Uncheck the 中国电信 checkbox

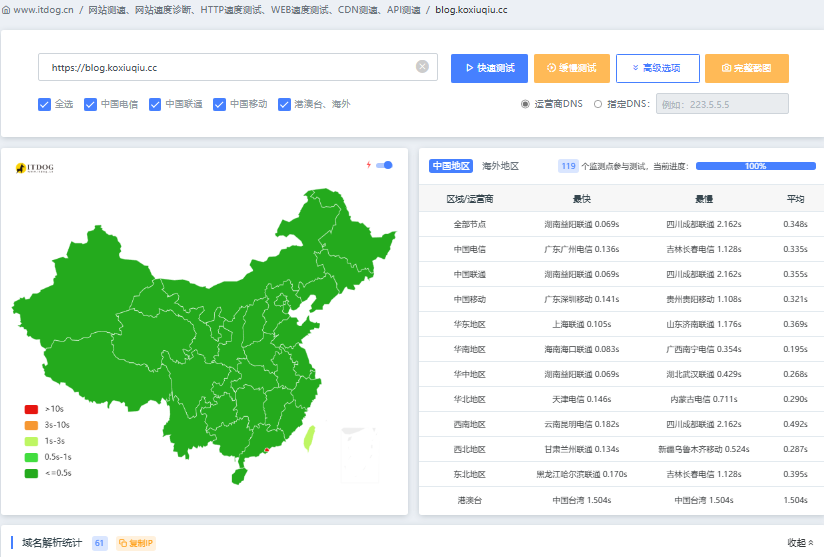pyautogui.click(x=91, y=104)
